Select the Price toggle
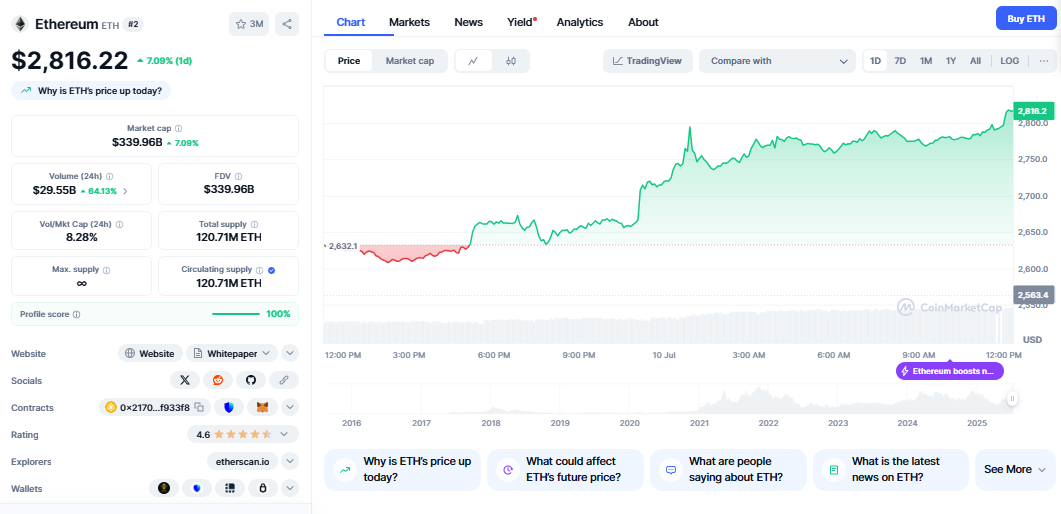The width and height of the screenshot is (1061, 514). (348, 61)
